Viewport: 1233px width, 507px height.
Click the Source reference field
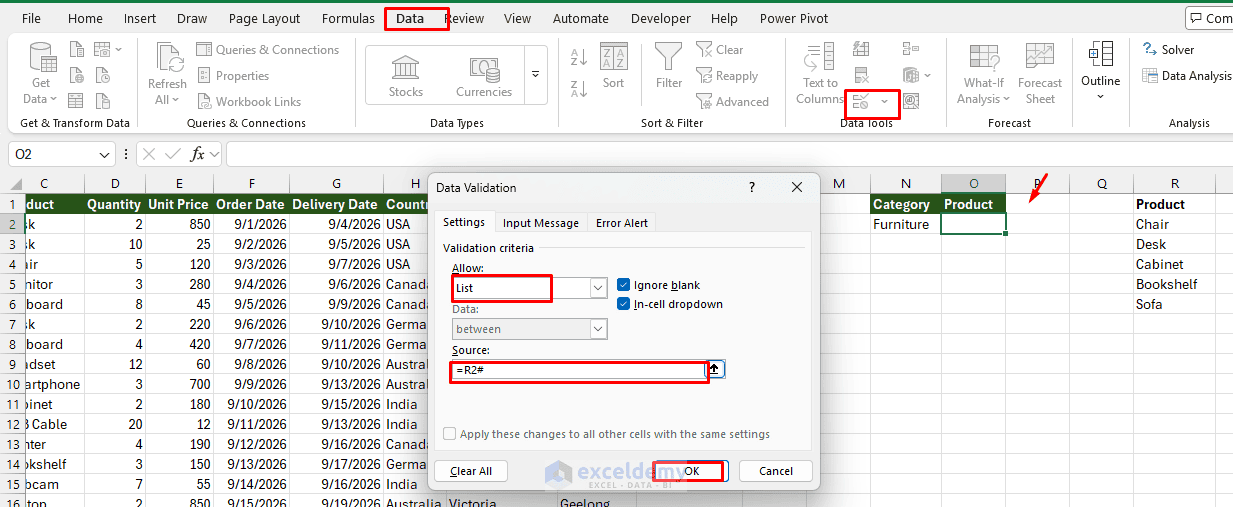578,370
